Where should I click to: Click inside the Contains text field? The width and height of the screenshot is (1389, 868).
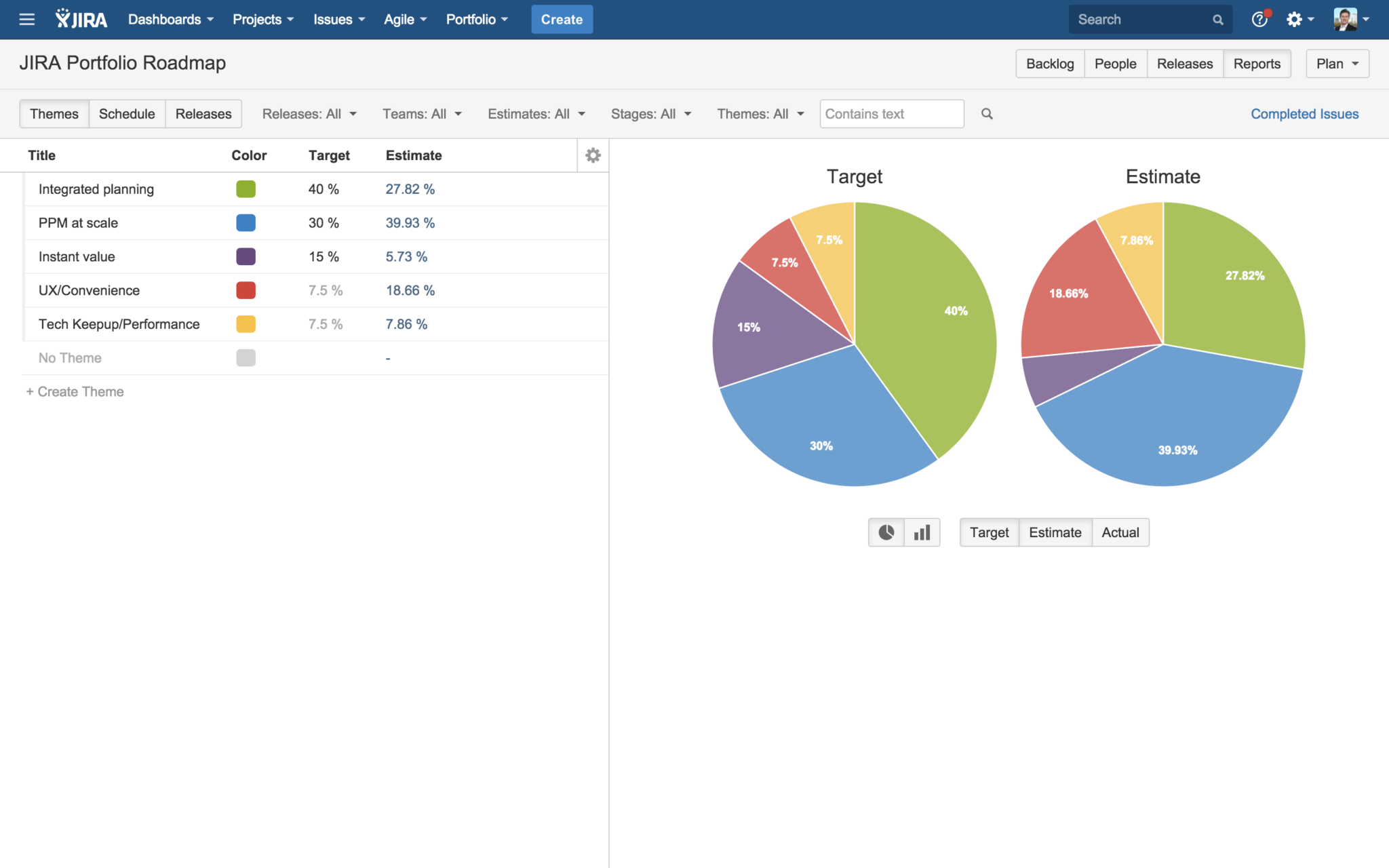(x=891, y=113)
